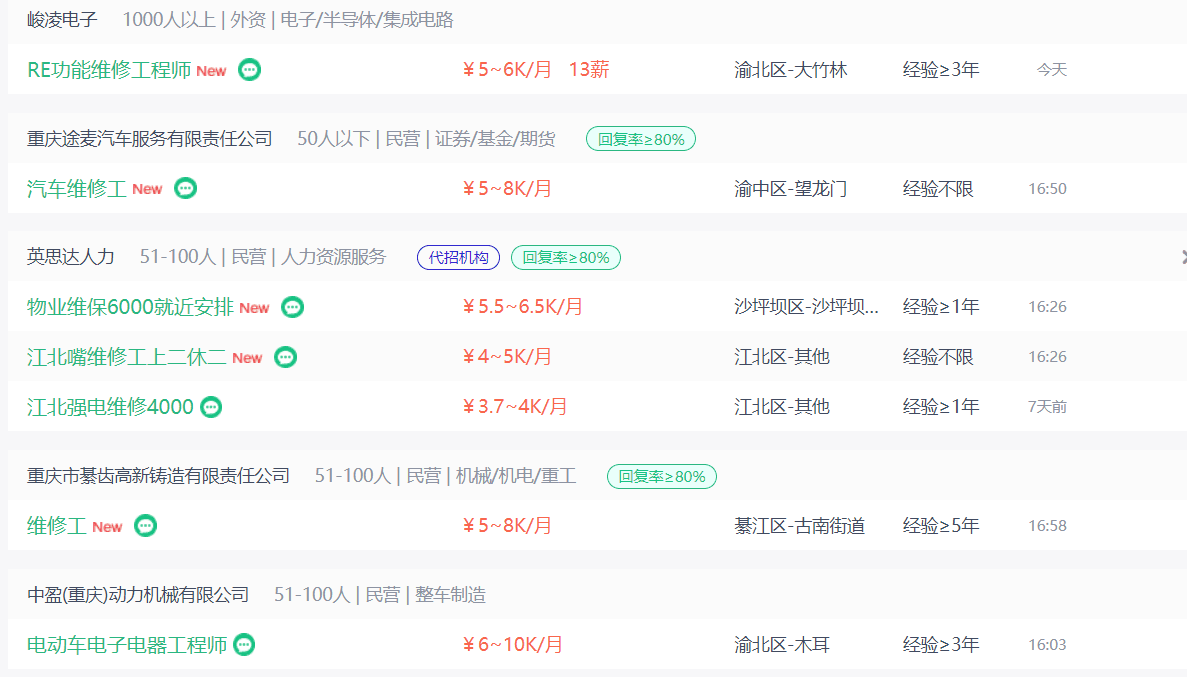The width and height of the screenshot is (1187, 677).
Task: Start chat for 物业维保6000就近安排 job
Action: coord(292,307)
